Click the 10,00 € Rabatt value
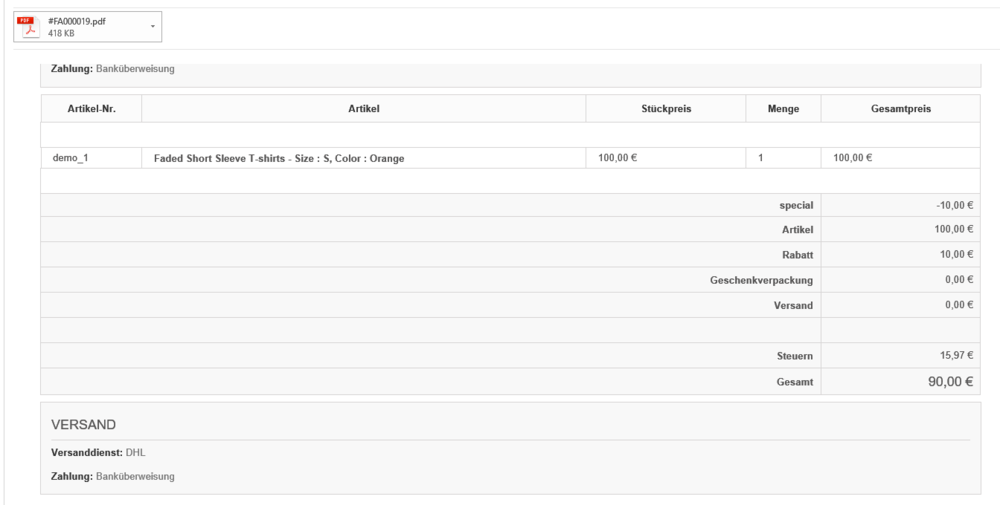The height and width of the screenshot is (505, 1000). point(956,254)
